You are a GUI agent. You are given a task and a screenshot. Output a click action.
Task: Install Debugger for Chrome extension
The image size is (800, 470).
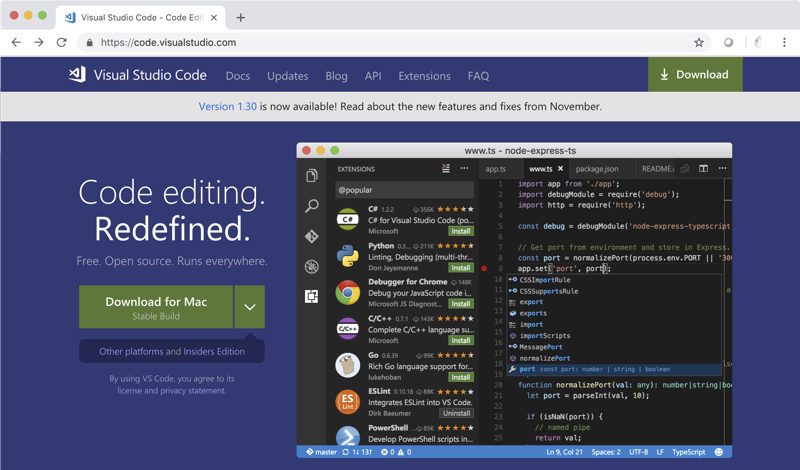tap(461, 304)
